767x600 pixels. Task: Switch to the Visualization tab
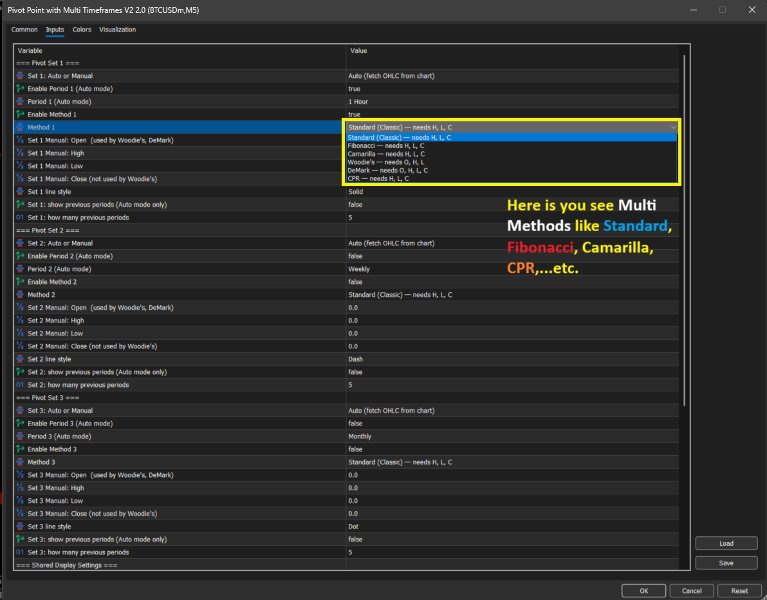coord(117,29)
